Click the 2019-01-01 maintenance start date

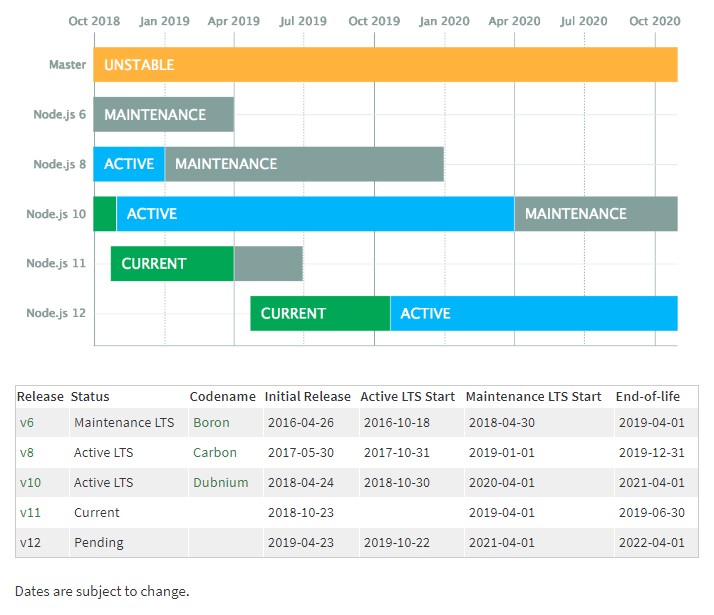point(502,452)
